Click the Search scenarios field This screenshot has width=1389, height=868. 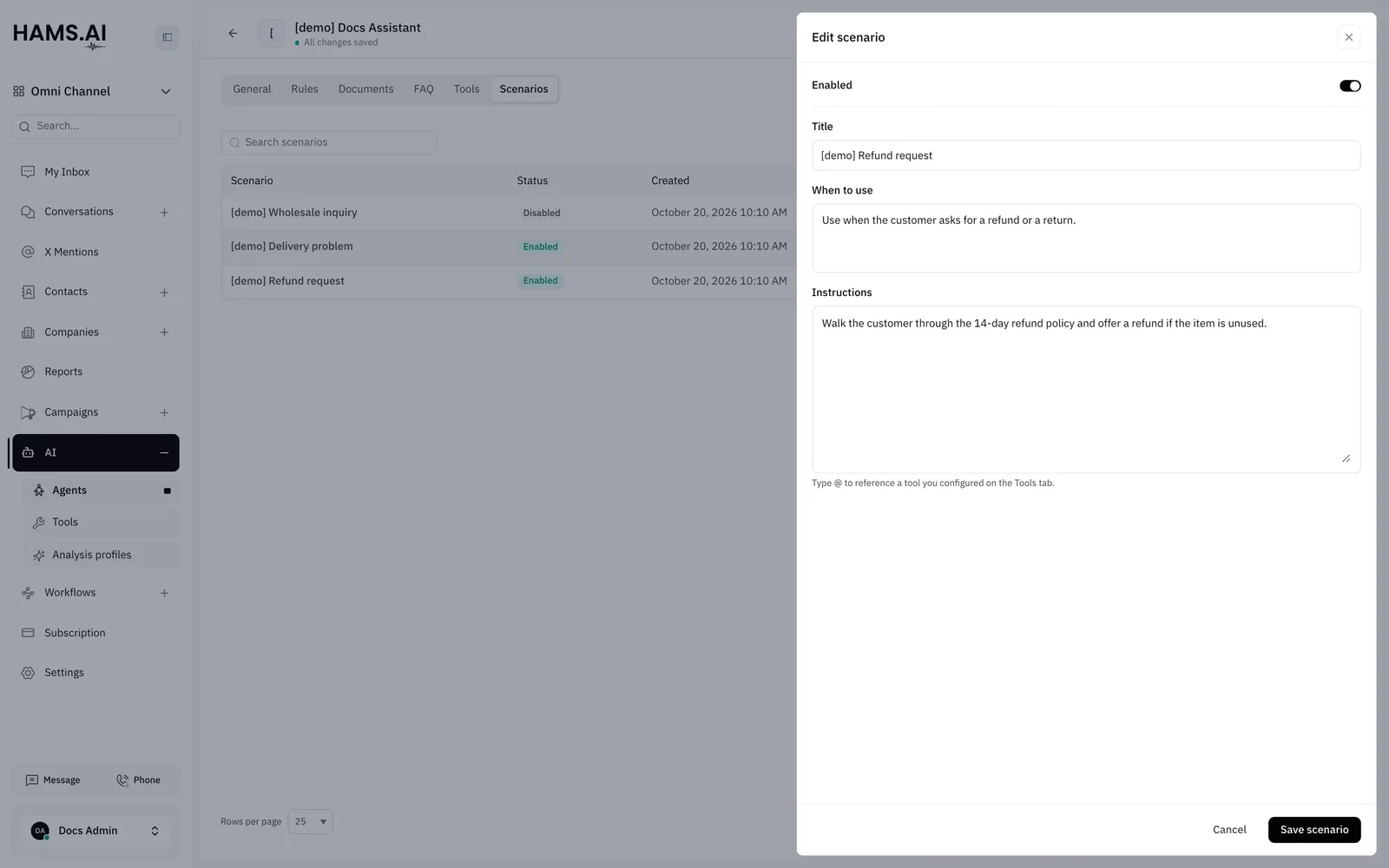coord(329,142)
